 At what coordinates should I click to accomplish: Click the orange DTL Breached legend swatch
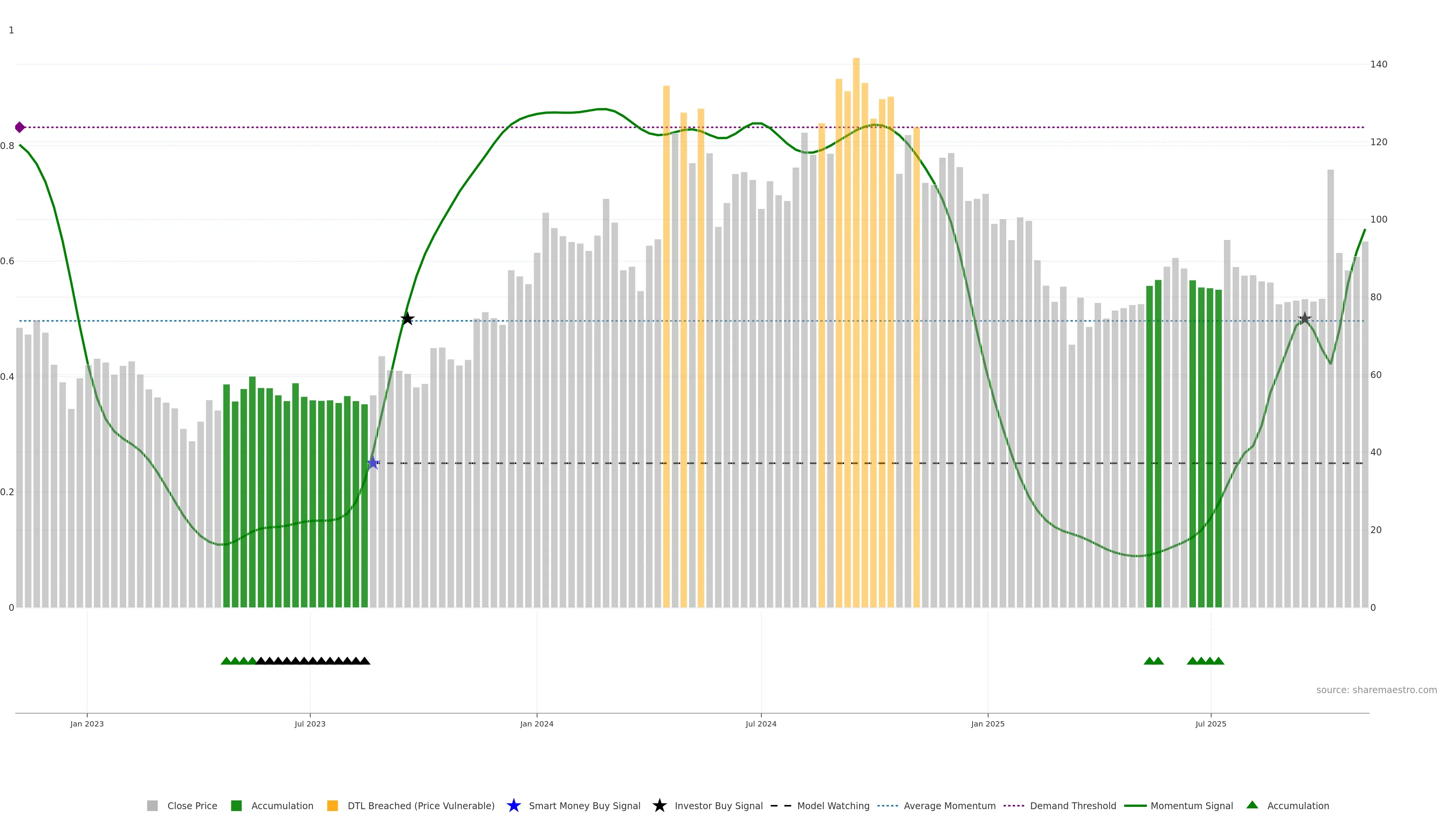(333, 806)
